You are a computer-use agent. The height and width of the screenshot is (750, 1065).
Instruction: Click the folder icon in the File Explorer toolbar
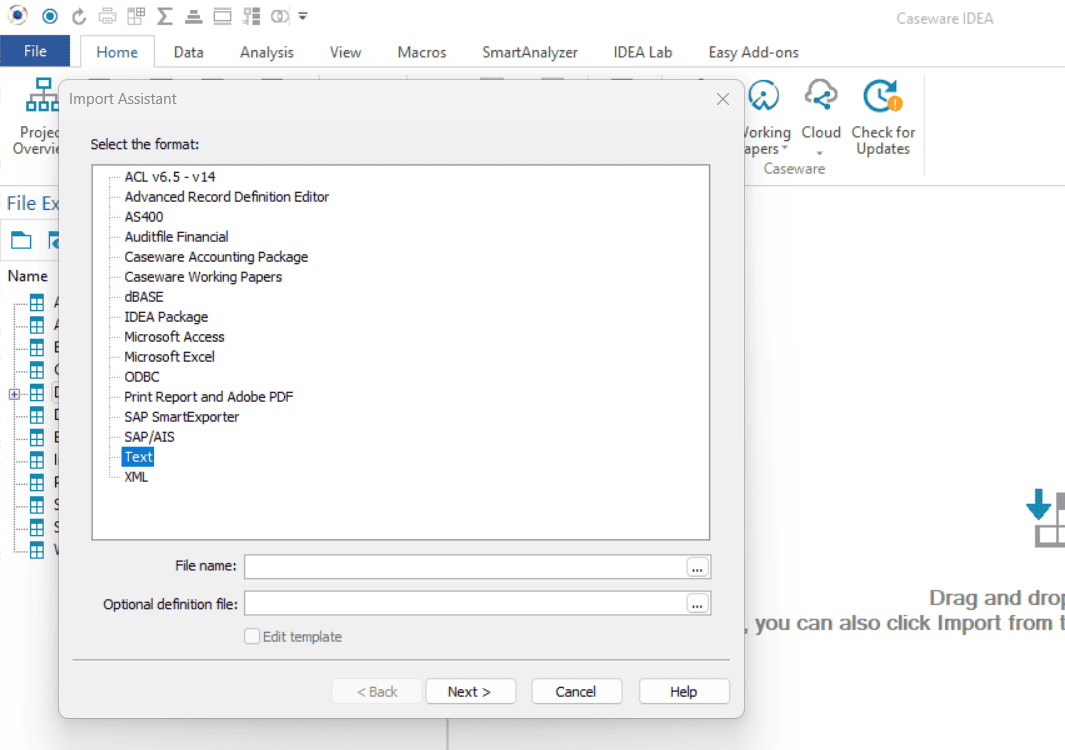21,240
